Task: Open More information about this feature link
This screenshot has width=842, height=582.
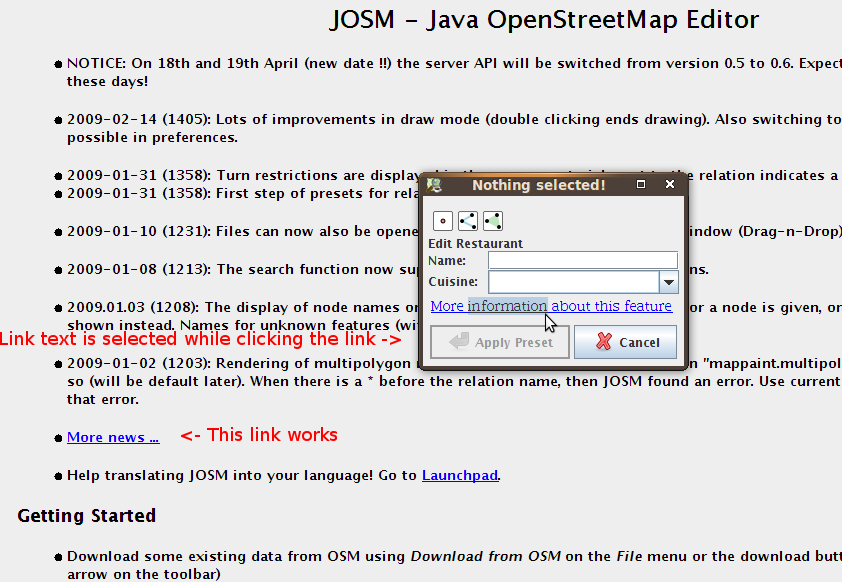Action: pos(551,306)
